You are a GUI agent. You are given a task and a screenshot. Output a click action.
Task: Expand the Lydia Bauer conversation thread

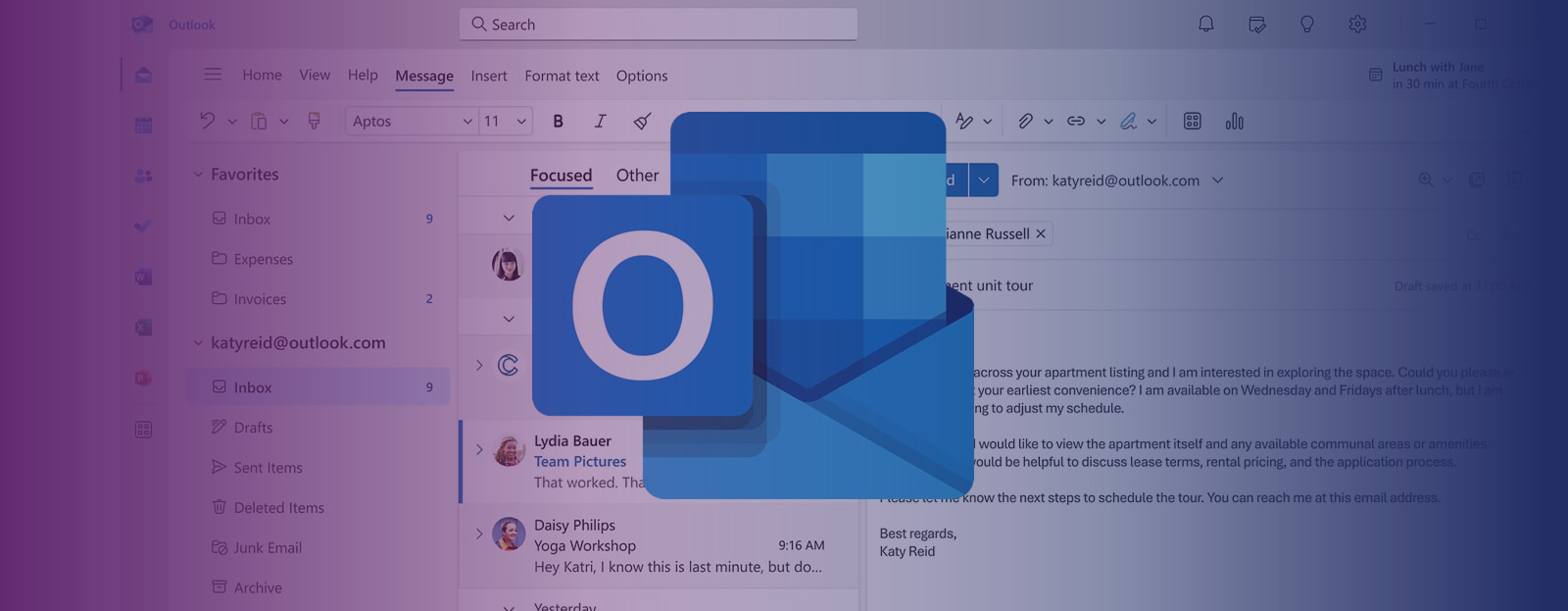pos(479,450)
